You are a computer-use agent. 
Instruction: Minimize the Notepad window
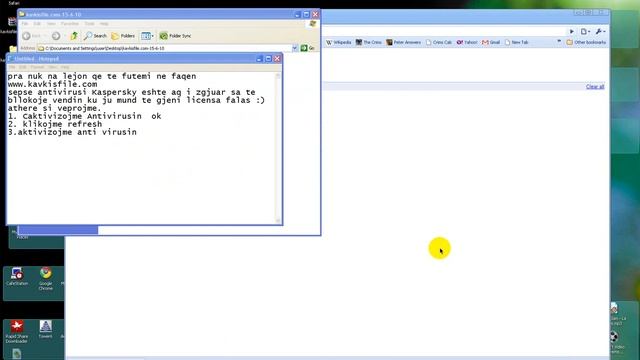click(x=259, y=59)
